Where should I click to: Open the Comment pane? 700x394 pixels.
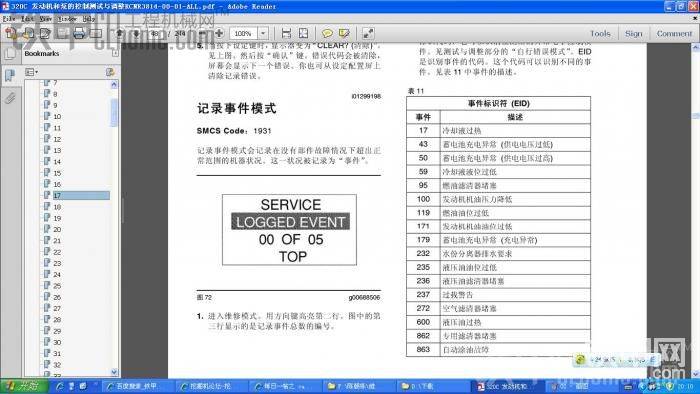[674, 33]
